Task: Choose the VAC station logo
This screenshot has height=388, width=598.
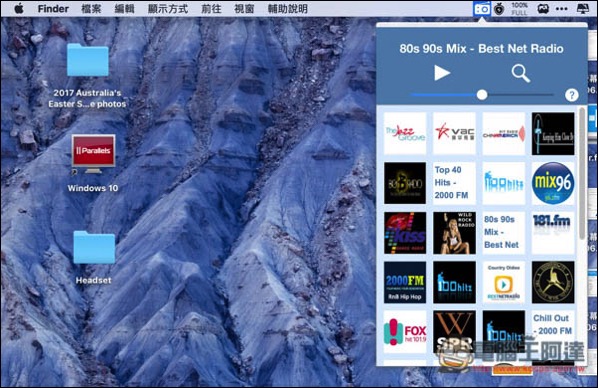Action: (x=454, y=134)
